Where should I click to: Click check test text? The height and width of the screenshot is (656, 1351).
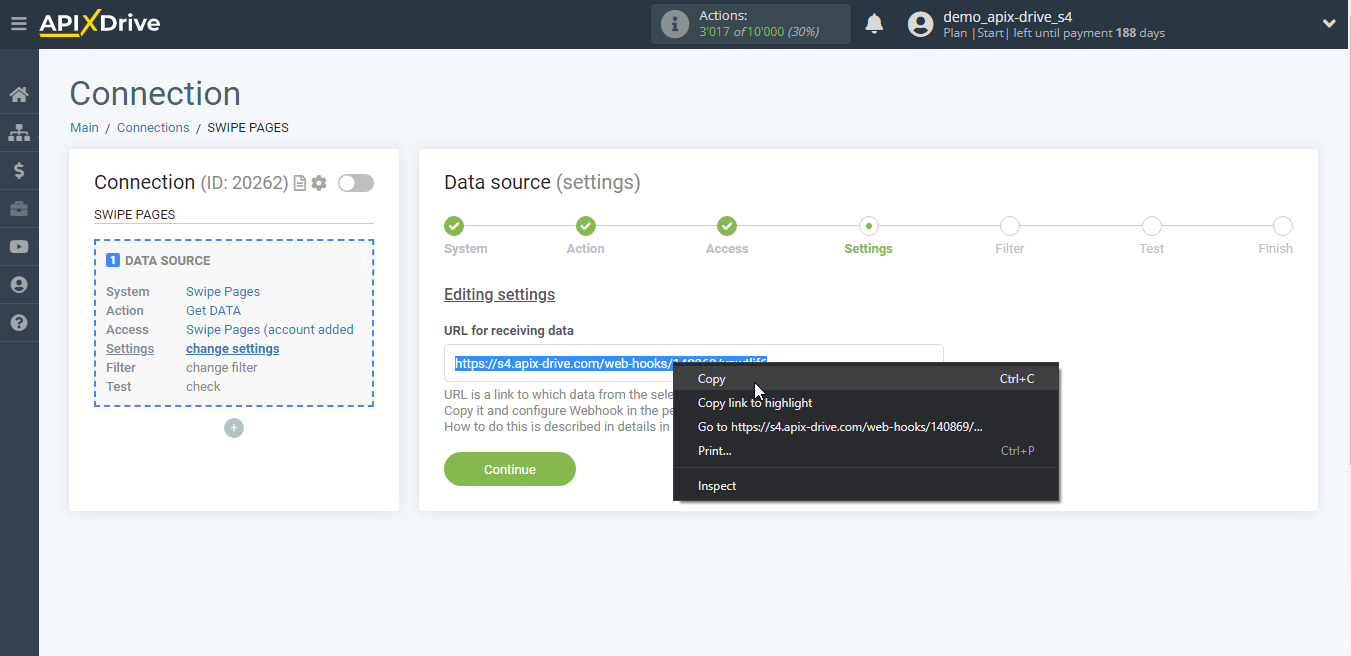203,387
